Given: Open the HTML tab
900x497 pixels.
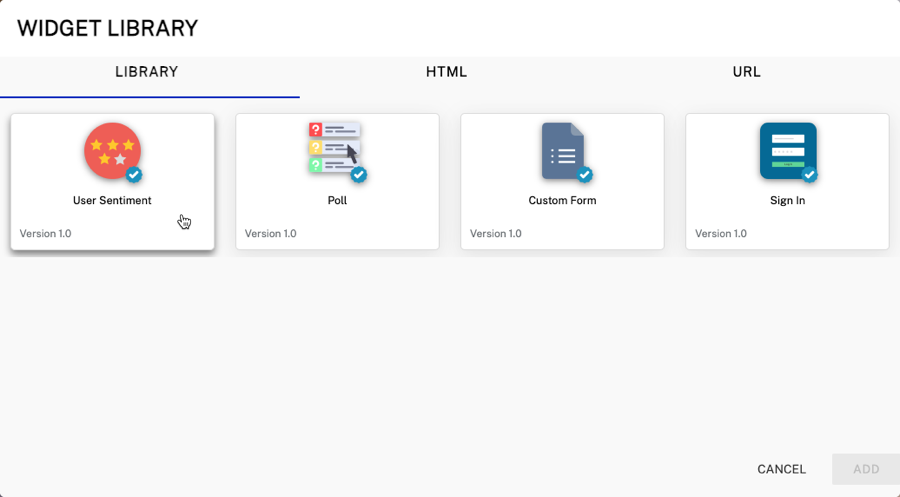Looking at the screenshot, I should pyautogui.click(x=446, y=72).
